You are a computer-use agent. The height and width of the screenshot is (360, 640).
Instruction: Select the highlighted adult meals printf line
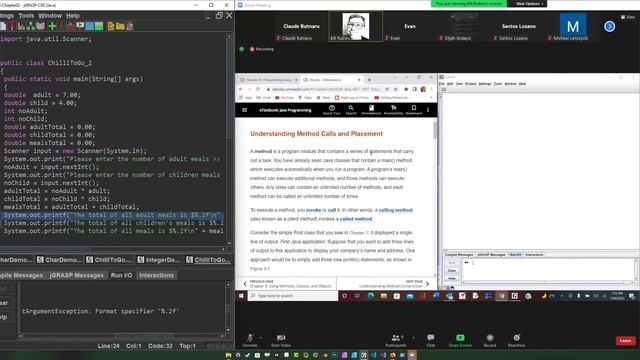[112, 215]
